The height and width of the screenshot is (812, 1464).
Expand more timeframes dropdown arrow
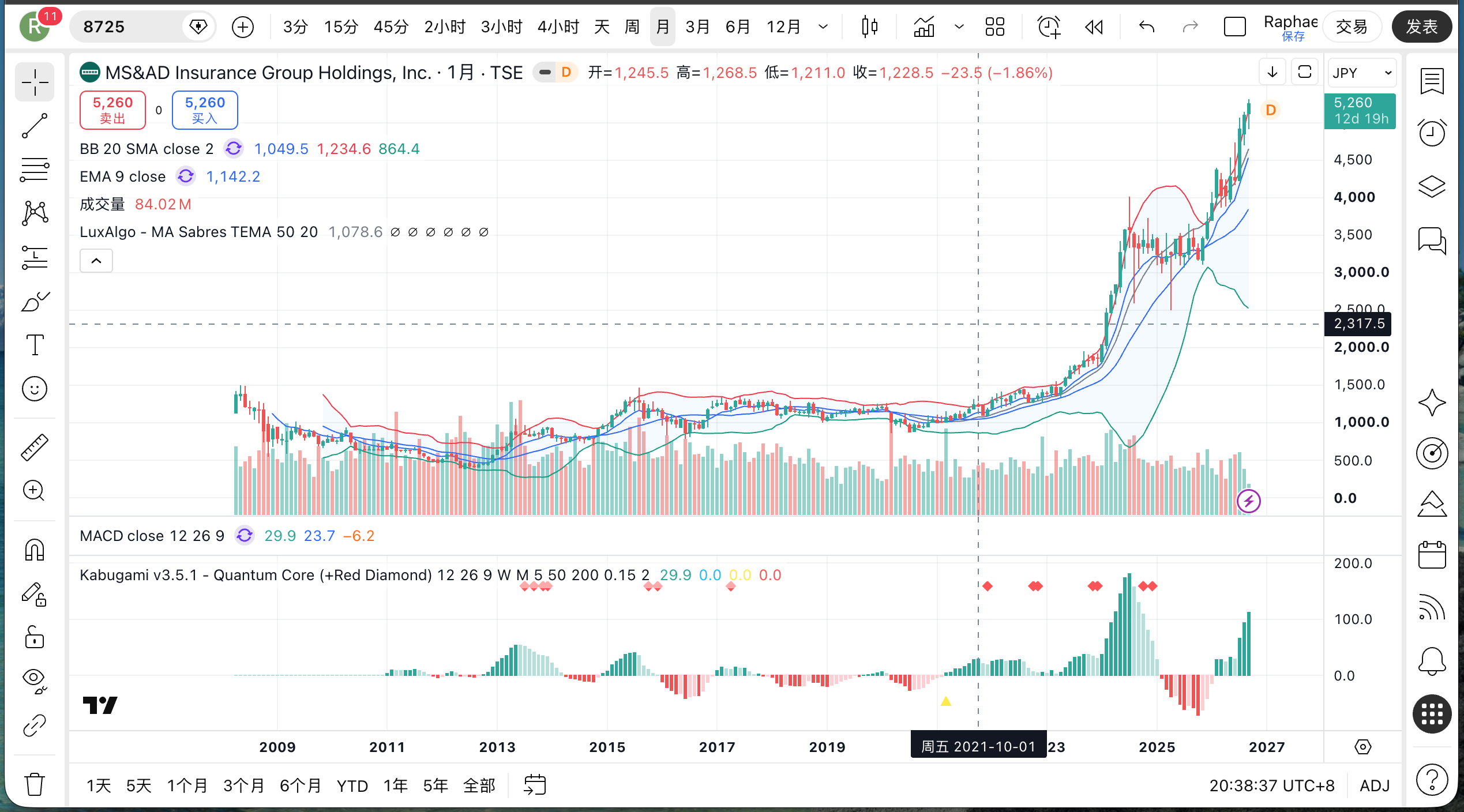click(x=824, y=27)
